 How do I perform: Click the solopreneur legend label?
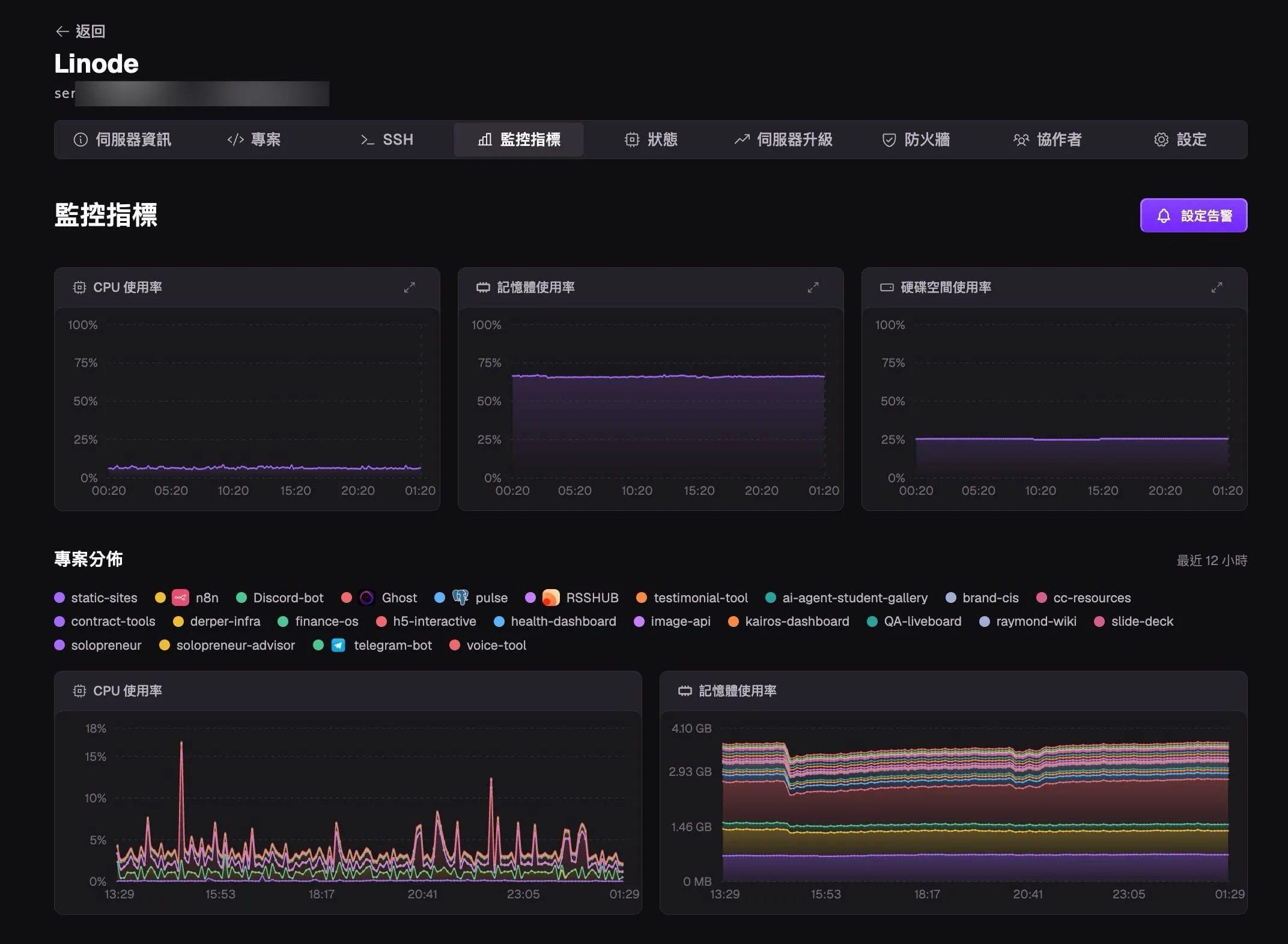[x=106, y=645]
